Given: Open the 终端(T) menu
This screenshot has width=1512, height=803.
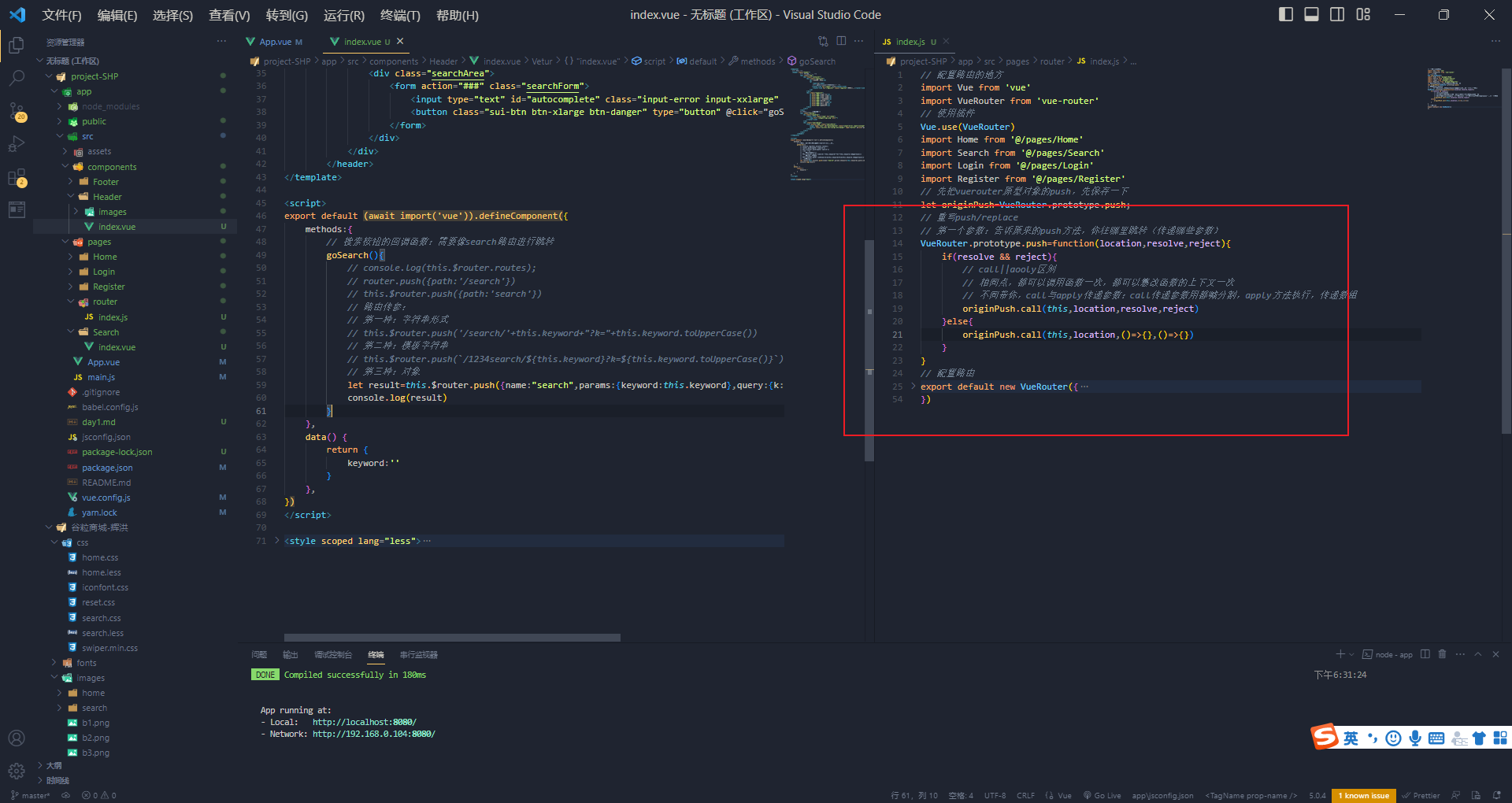Looking at the screenshot, I should (x=400, y=15).
